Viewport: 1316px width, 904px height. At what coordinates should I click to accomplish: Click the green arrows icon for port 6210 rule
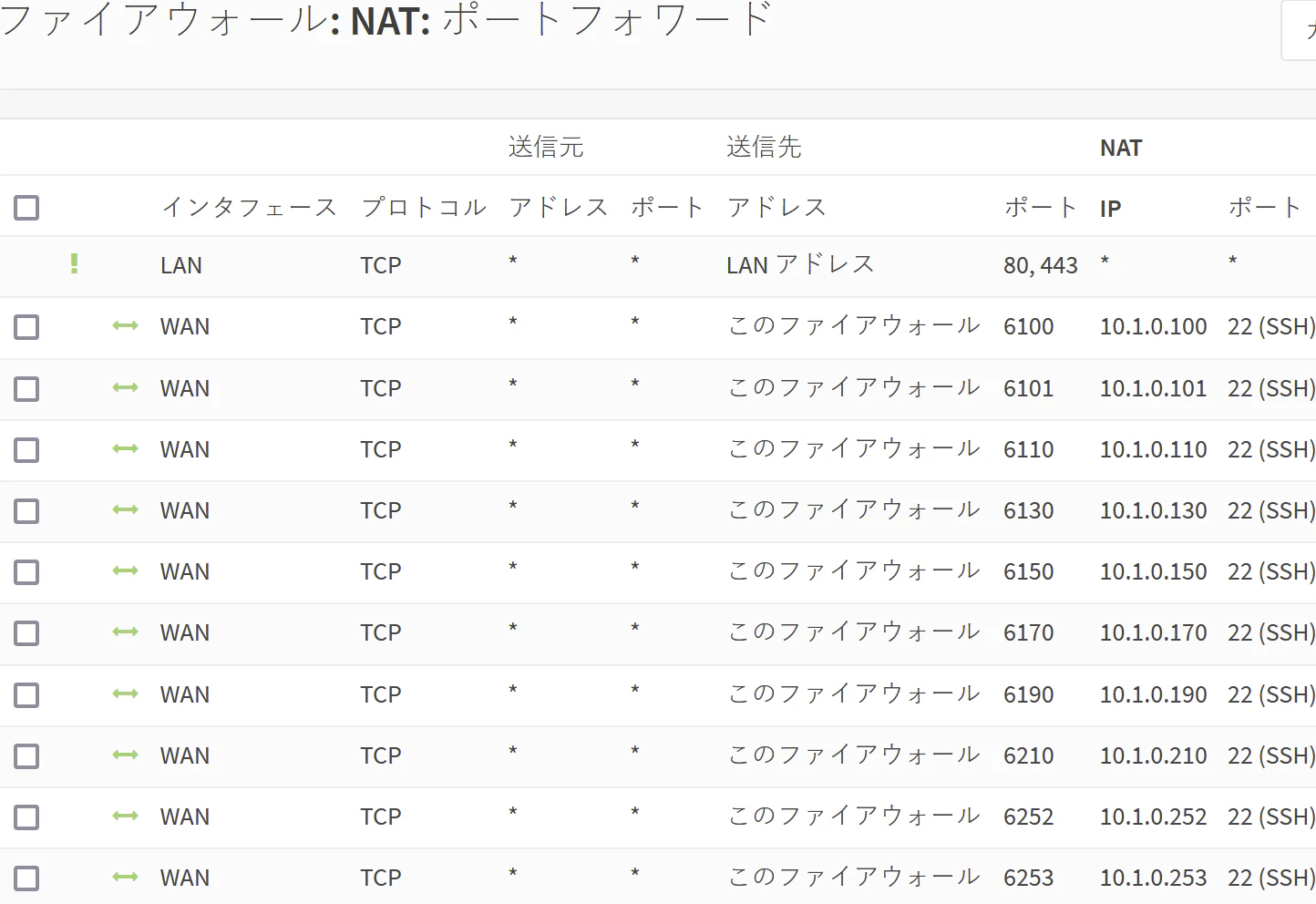125,755
